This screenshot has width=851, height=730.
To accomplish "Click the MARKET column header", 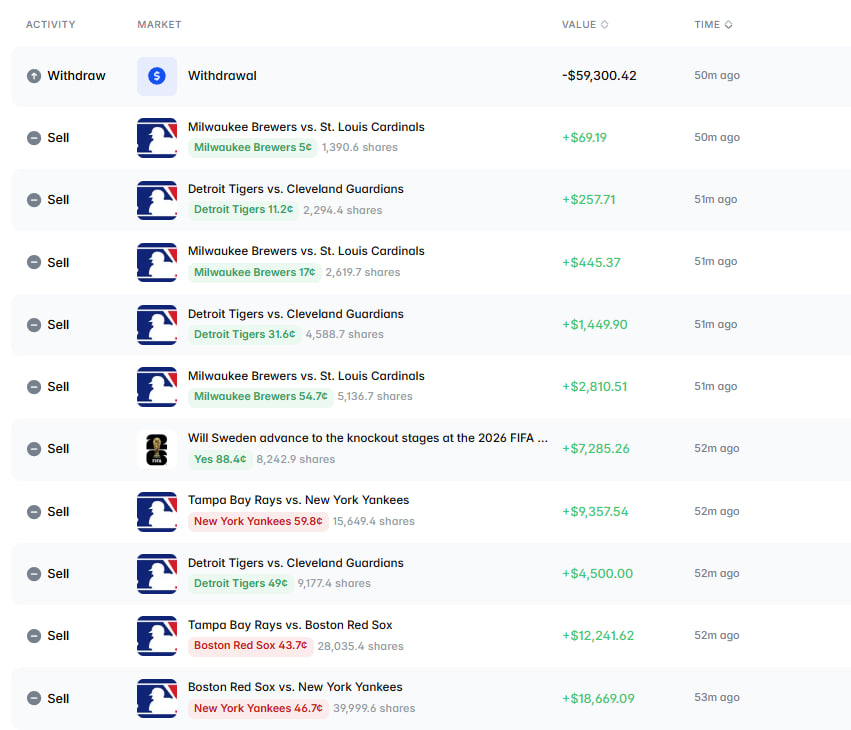I will click(159, 24).
